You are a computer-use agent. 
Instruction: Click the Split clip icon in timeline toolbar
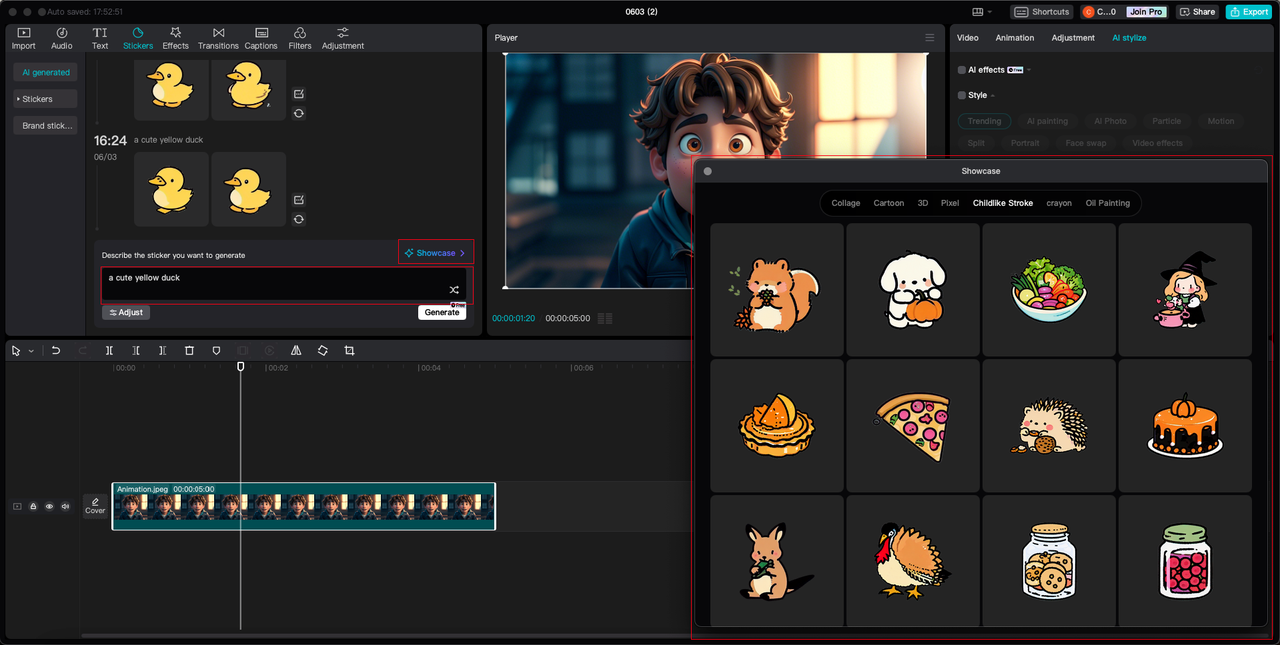pos(109,351)
